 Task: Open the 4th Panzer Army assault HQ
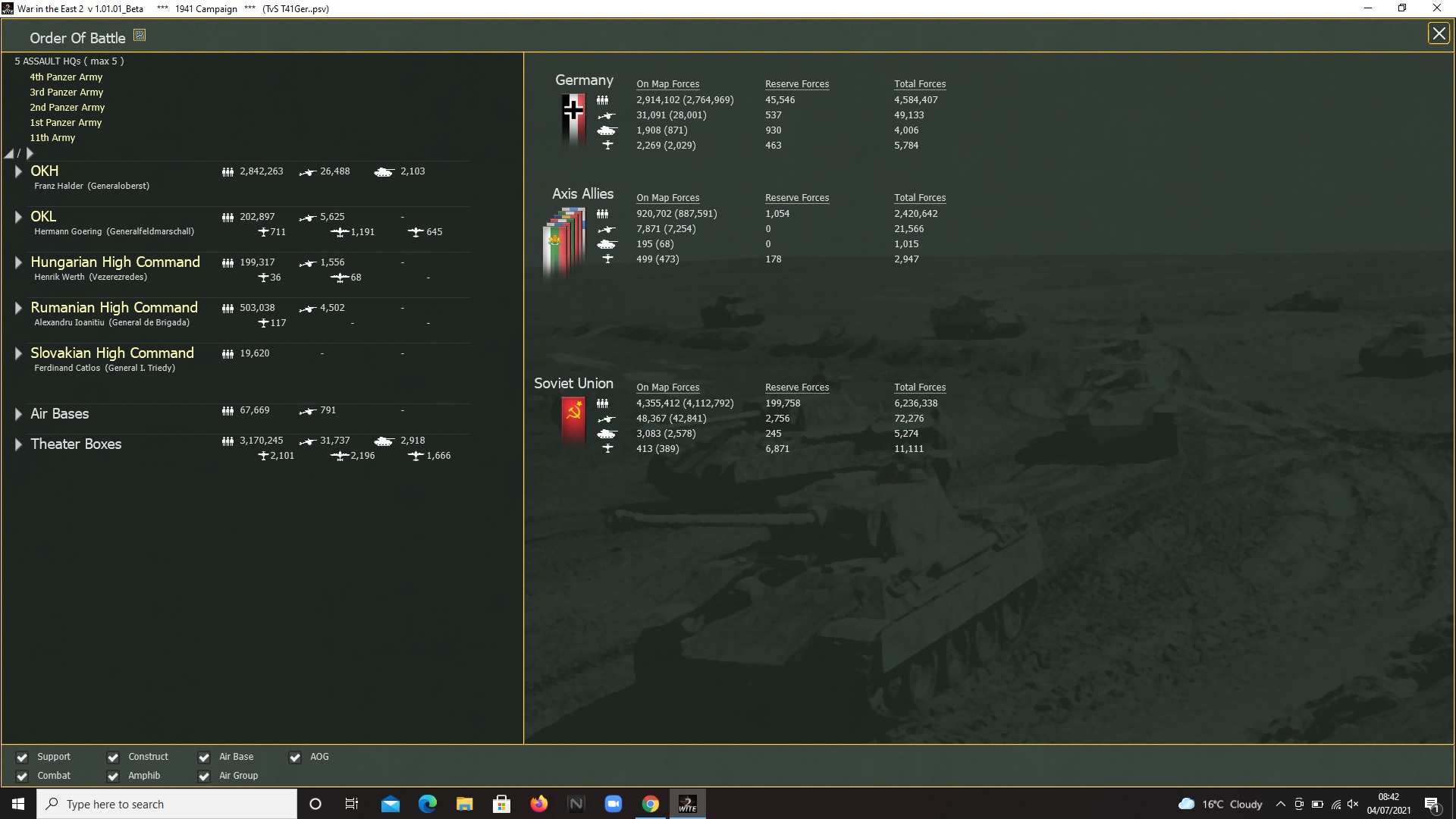66,77
